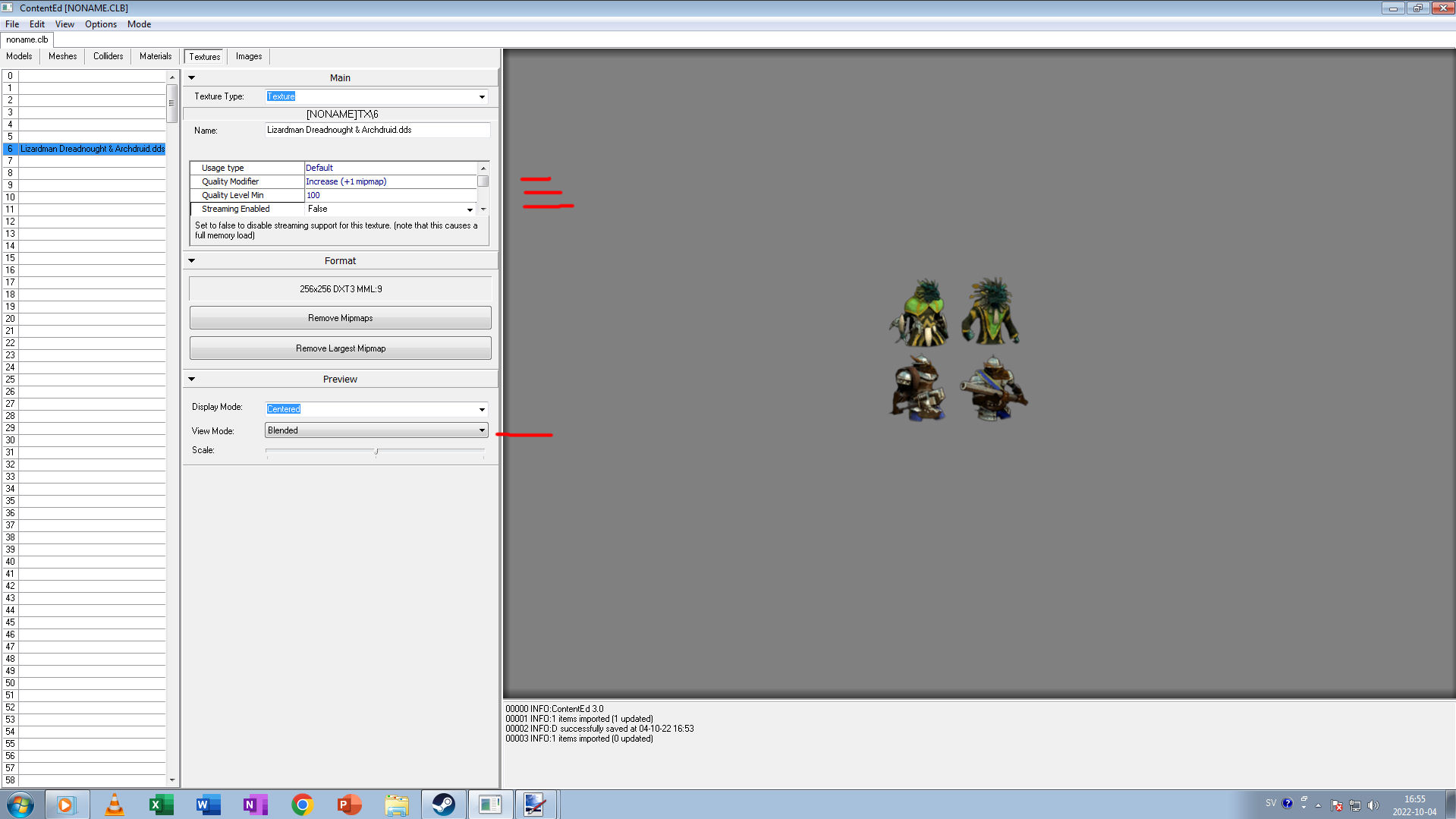This screenshot has height=819, width=1456.
Task: Switch to the Textures tab
Action: point(205,57)
